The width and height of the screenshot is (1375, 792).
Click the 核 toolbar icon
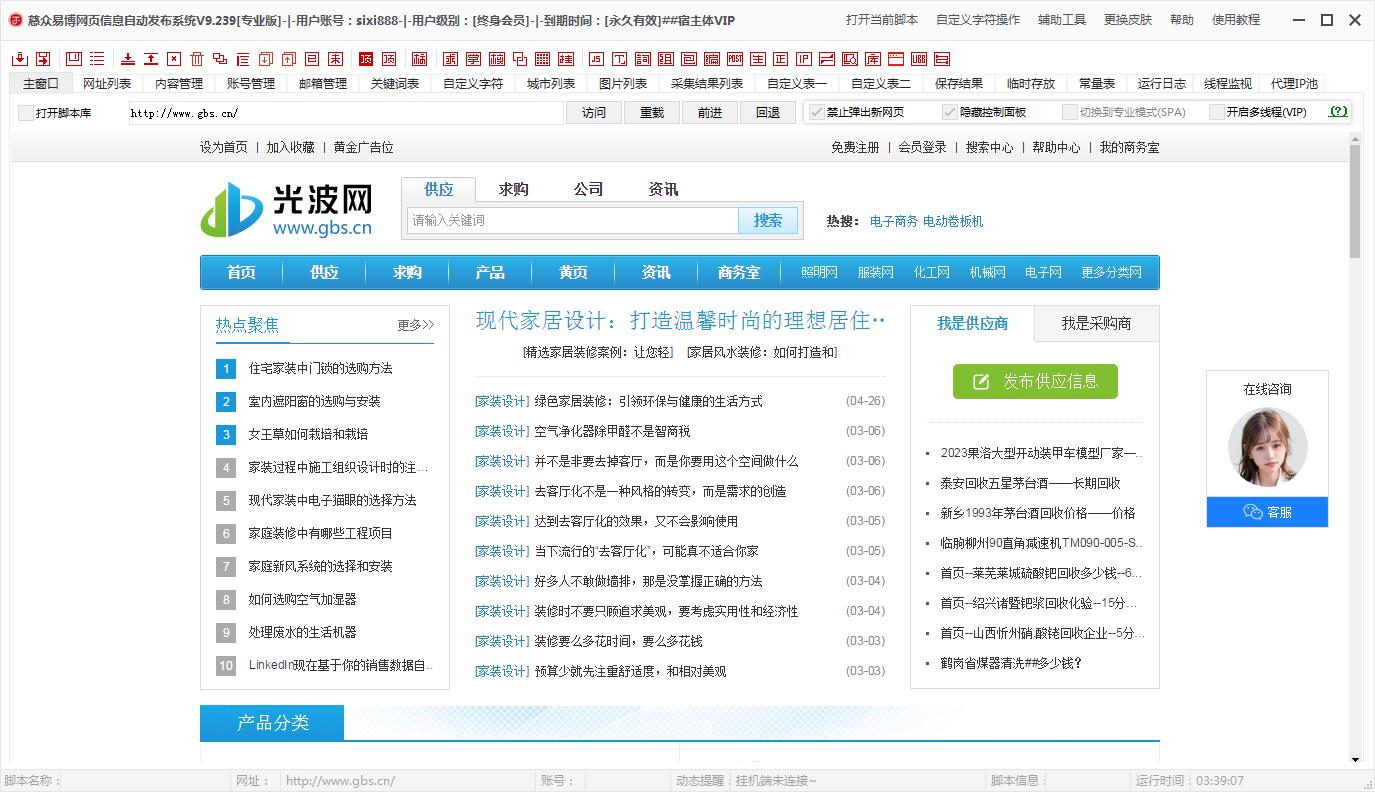(496, 59)
